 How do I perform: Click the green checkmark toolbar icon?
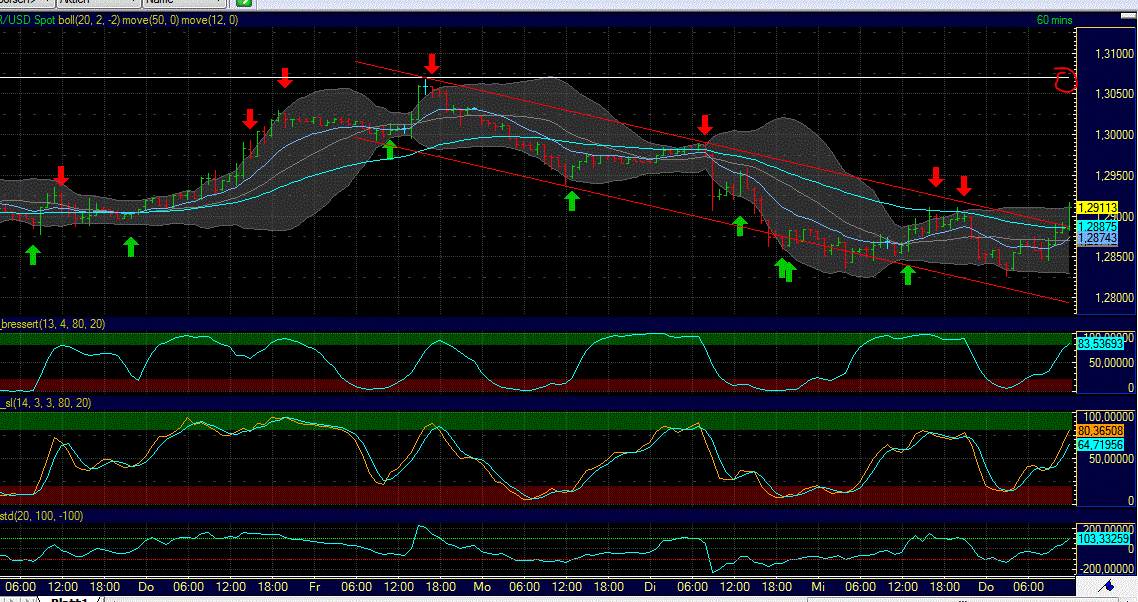click(x=244, y=4)
